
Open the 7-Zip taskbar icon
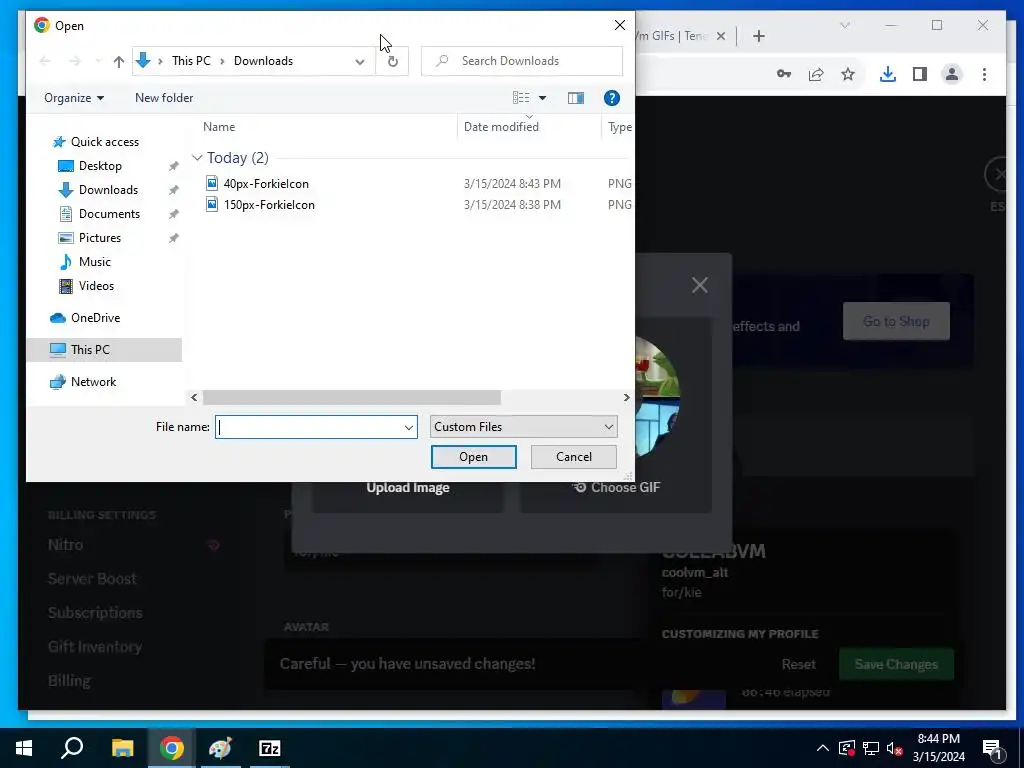coord(269,748)
